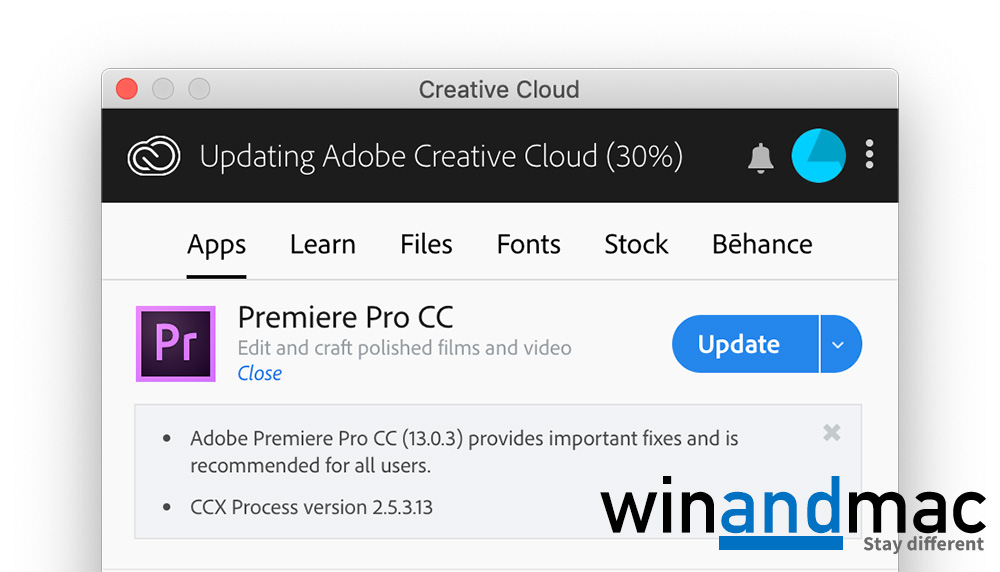Click the Premiere Pro CC title
The image size is (1000, 572).
pyautogui.click(x=345, y=318)
